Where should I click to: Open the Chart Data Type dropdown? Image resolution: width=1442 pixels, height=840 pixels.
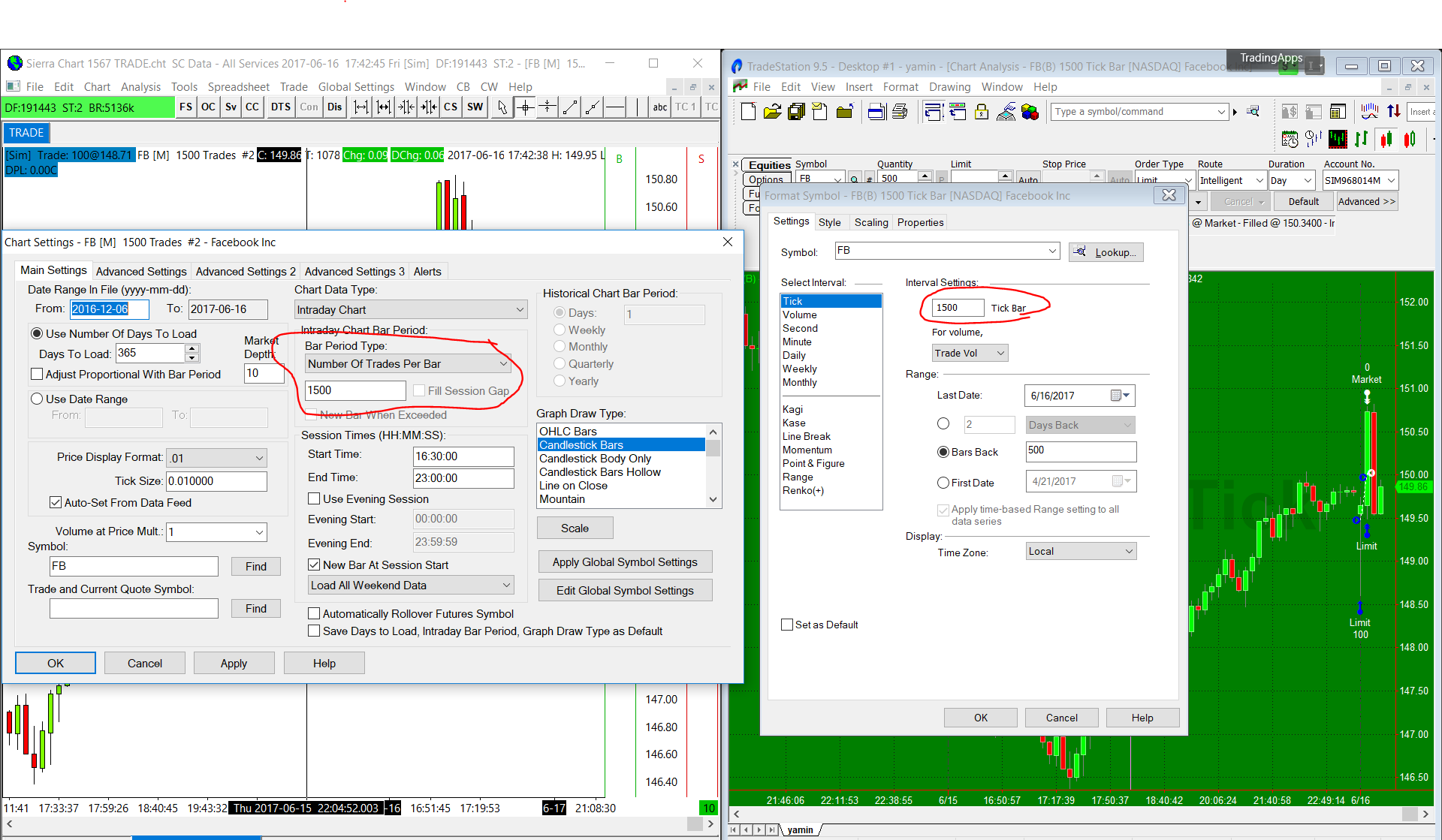(x=411, y=309)
